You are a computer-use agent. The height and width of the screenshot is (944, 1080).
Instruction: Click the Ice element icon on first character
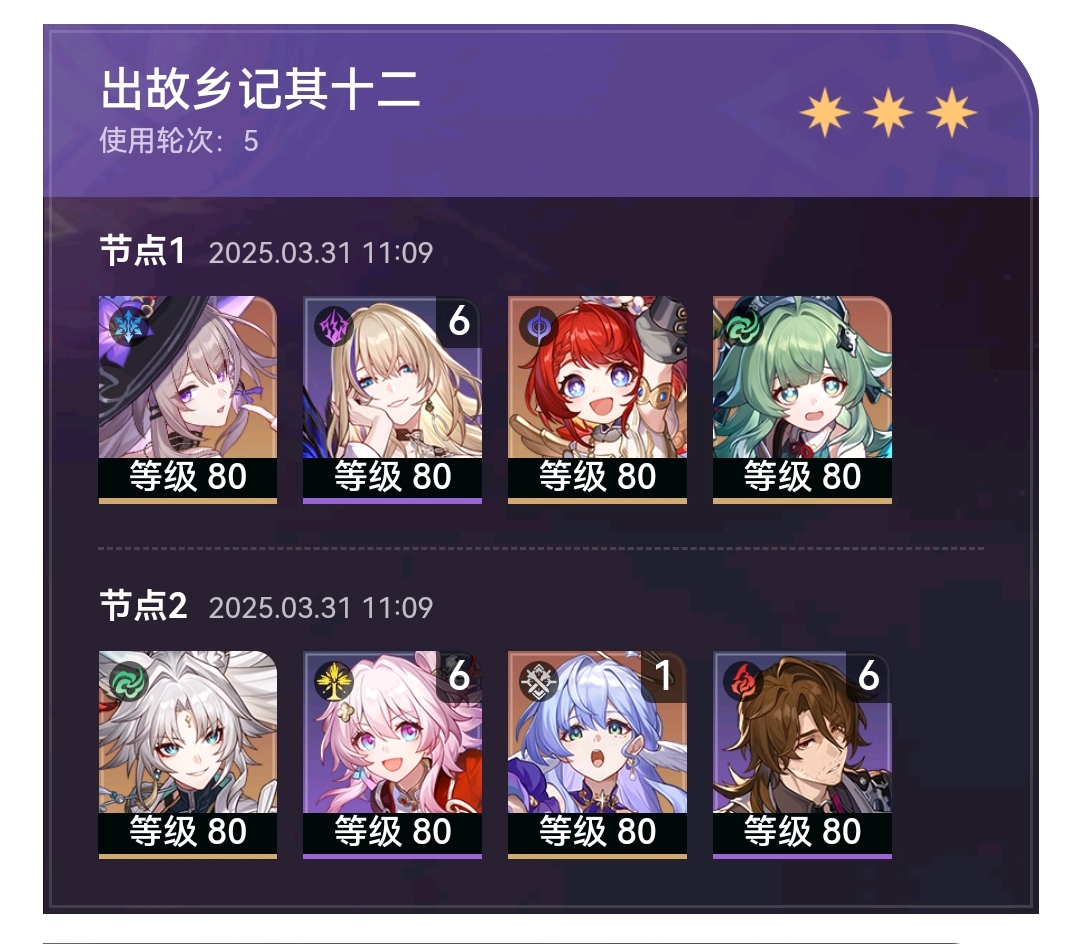pyautogui.click(x=128, y=326)
